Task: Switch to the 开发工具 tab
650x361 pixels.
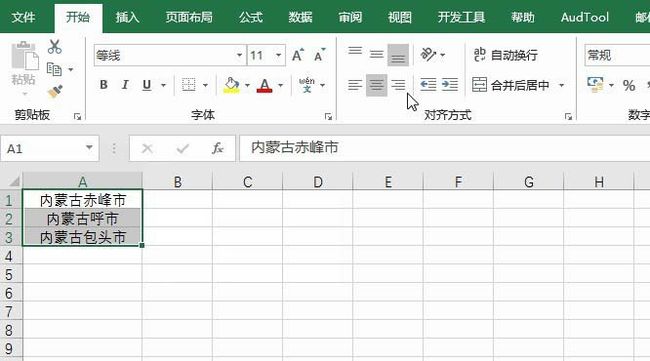Action: [x=461, y=17]
